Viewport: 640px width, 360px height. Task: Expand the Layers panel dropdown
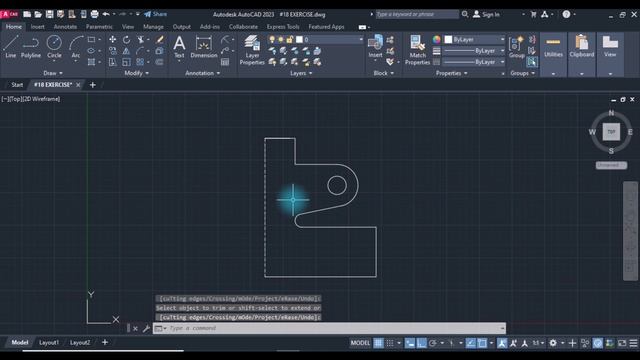[301, 73]
